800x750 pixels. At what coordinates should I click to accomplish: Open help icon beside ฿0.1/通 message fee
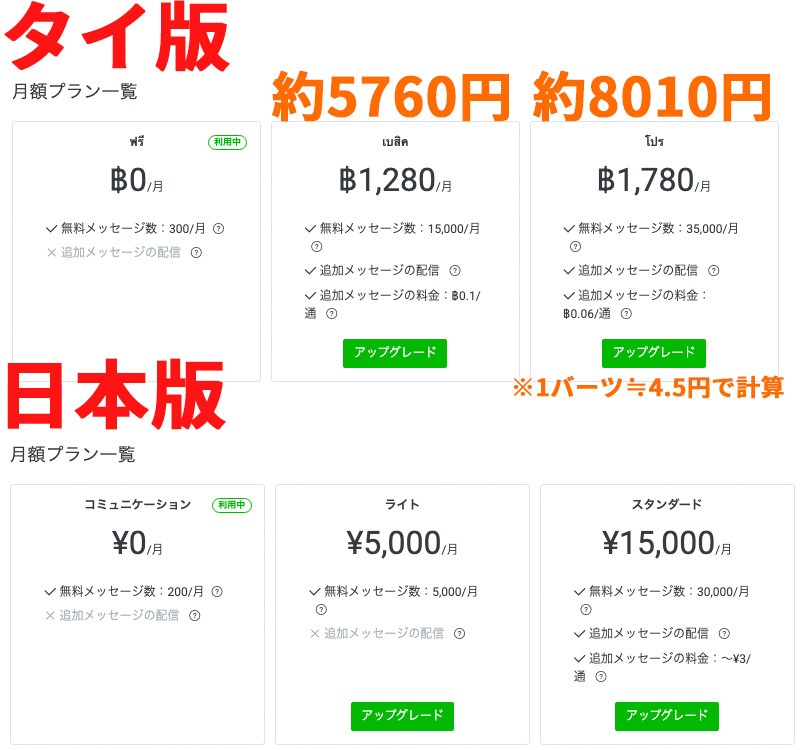pyautogui.click(x=332, y=314)
